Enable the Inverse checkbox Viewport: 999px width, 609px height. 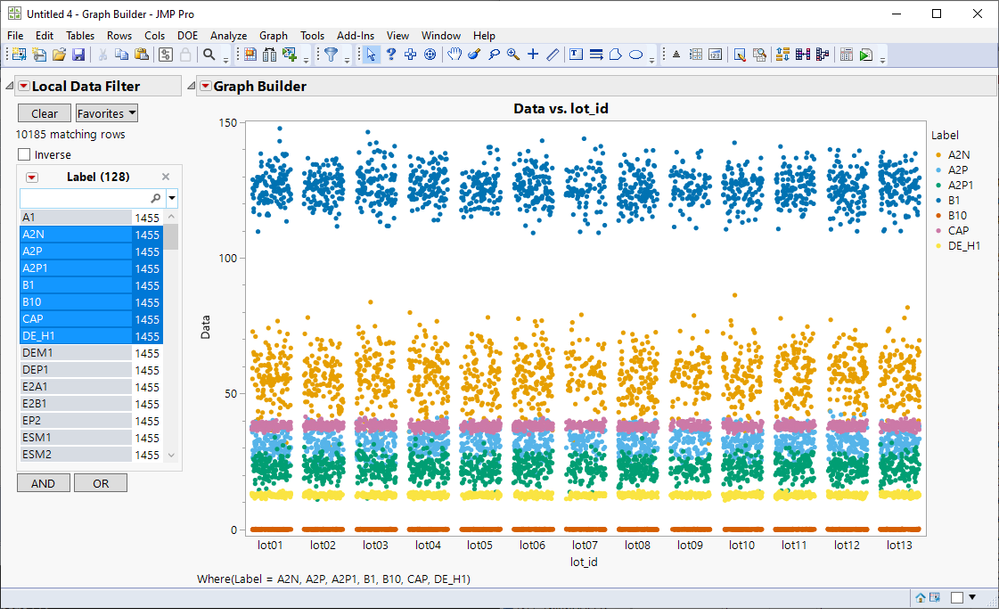pos(24,155)
